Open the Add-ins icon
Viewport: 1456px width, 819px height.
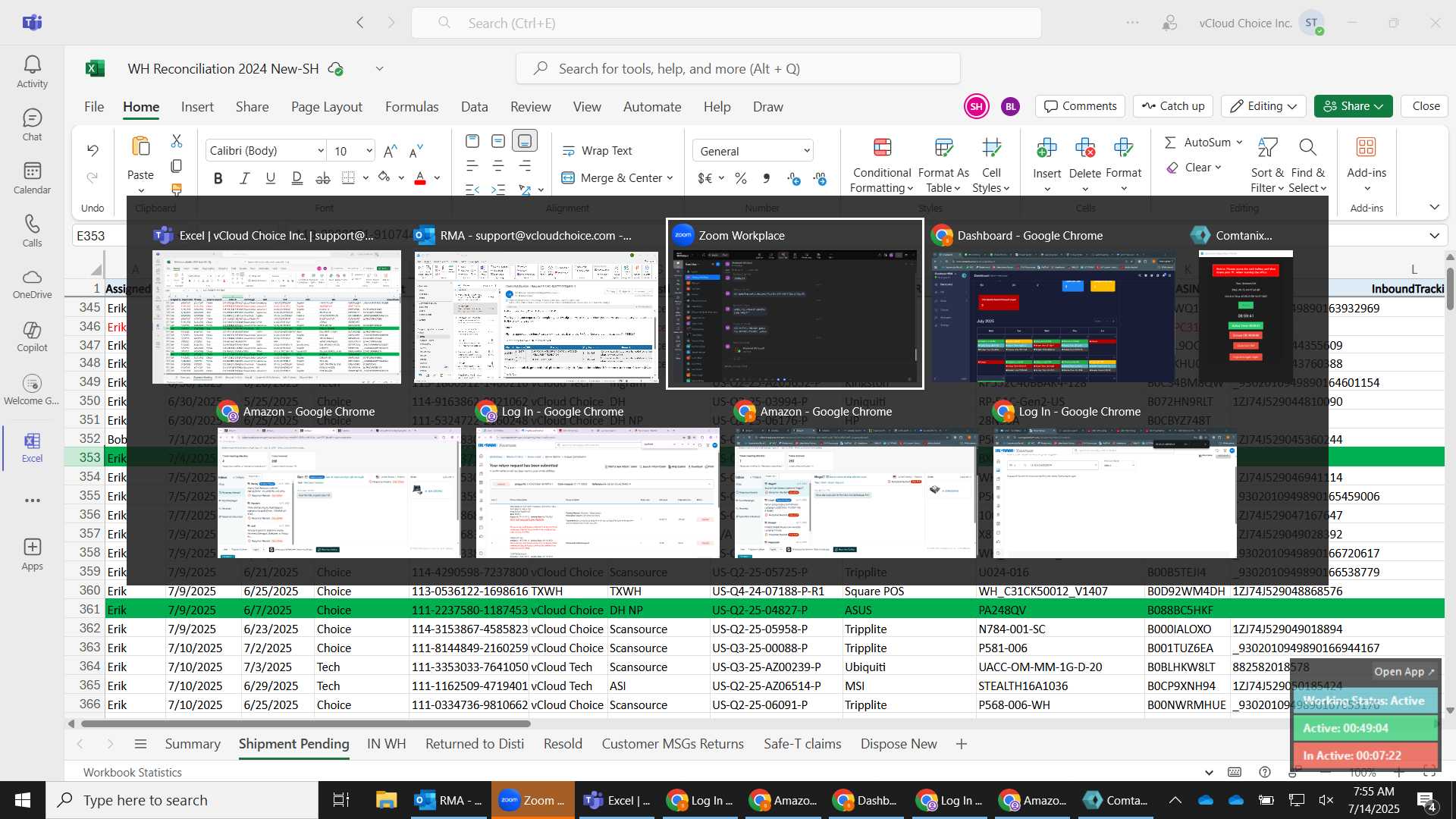(x=1367, y=147)
